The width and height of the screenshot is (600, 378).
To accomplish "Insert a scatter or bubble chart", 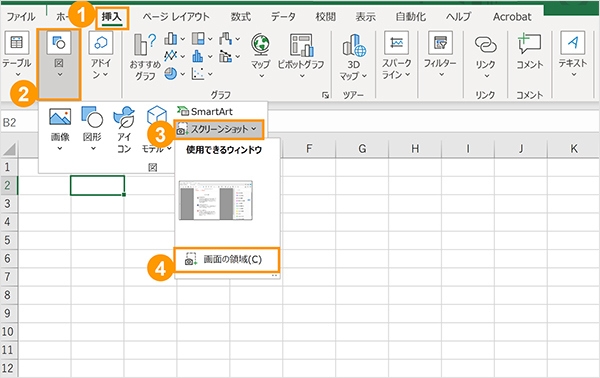I will tap(198, 73).
